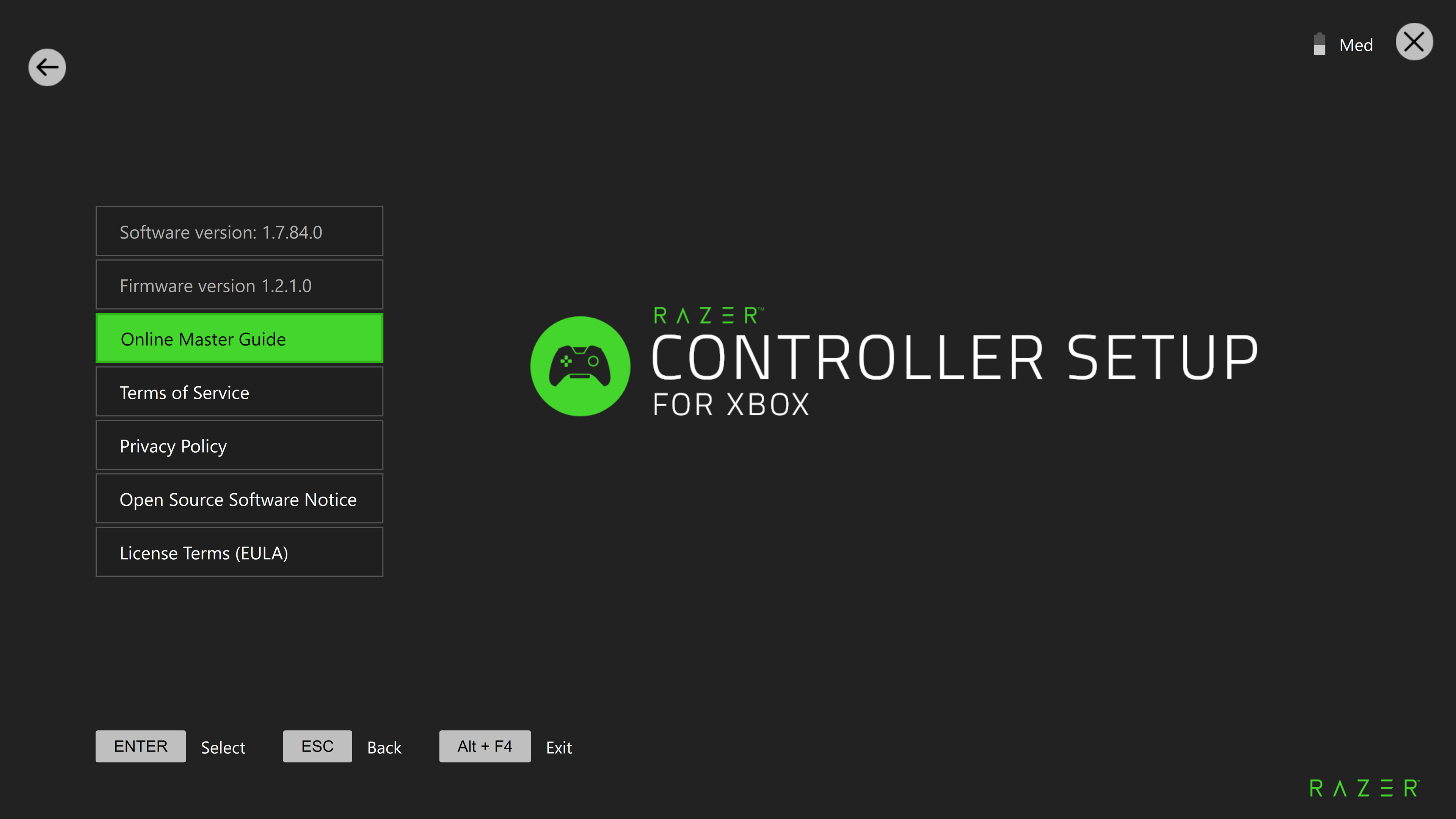
Task: Click the Firmware version 1.2.1.0 entry
Action: [x=239, y=285]
